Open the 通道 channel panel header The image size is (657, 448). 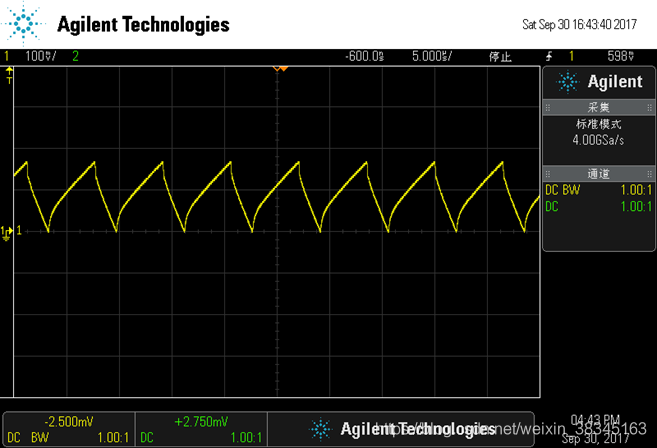point(598,174)
